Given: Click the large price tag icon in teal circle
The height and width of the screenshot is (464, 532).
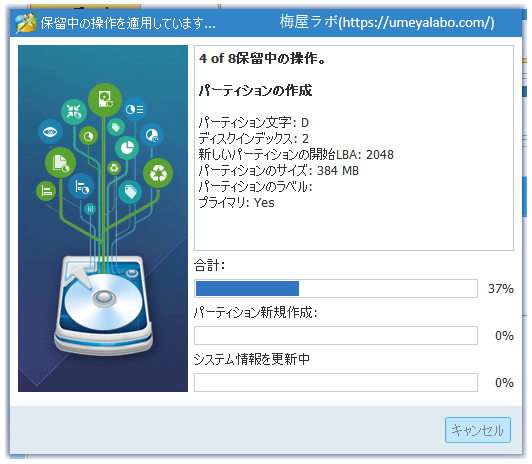Looking at the screenshot, I should [x=130, y=192].
